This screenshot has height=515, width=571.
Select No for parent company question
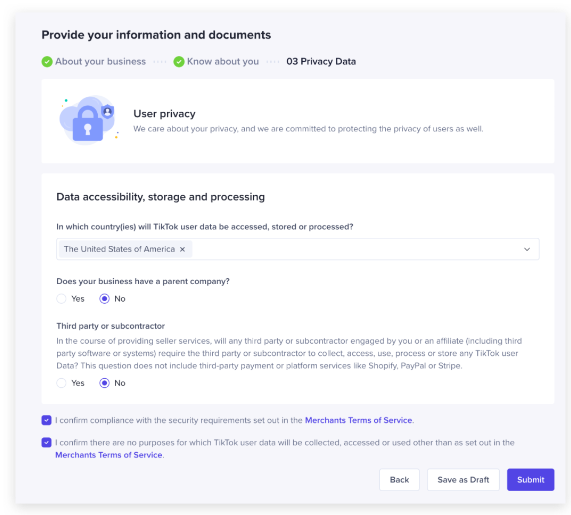tap(105, 299)
